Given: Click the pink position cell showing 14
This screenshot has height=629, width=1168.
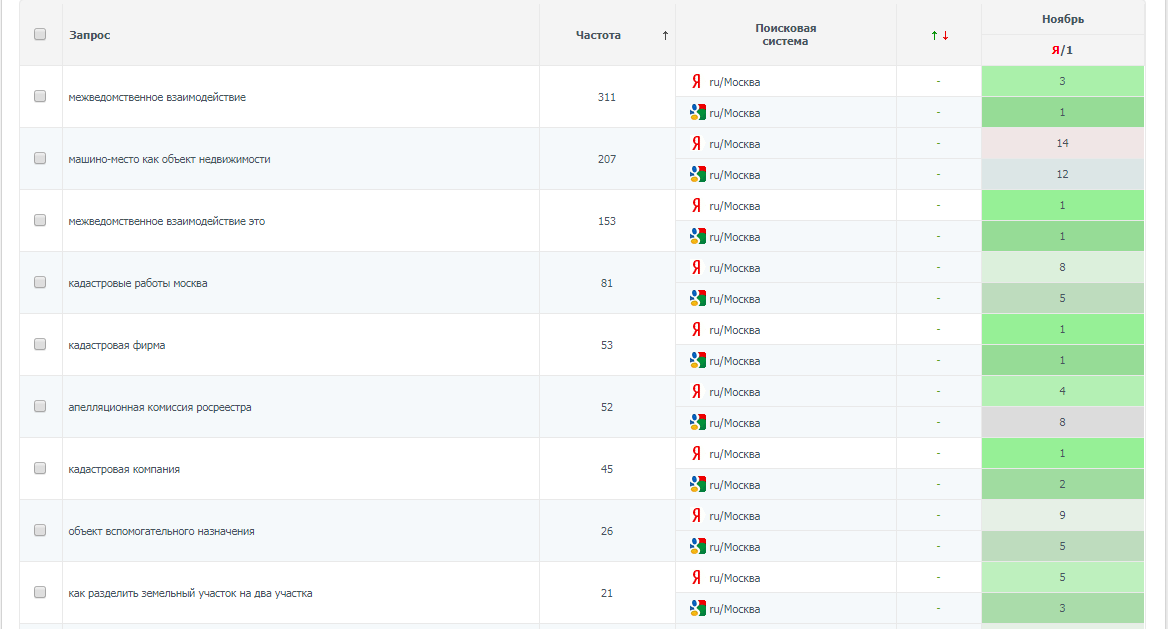Looking at the screenshot, I should 1062,143.
